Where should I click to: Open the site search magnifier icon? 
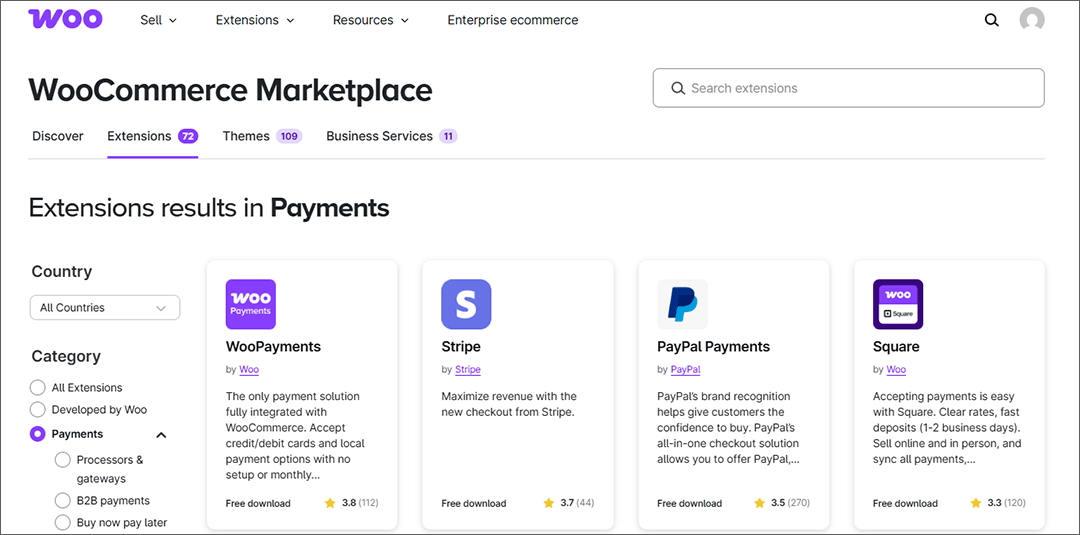(991, 20)
